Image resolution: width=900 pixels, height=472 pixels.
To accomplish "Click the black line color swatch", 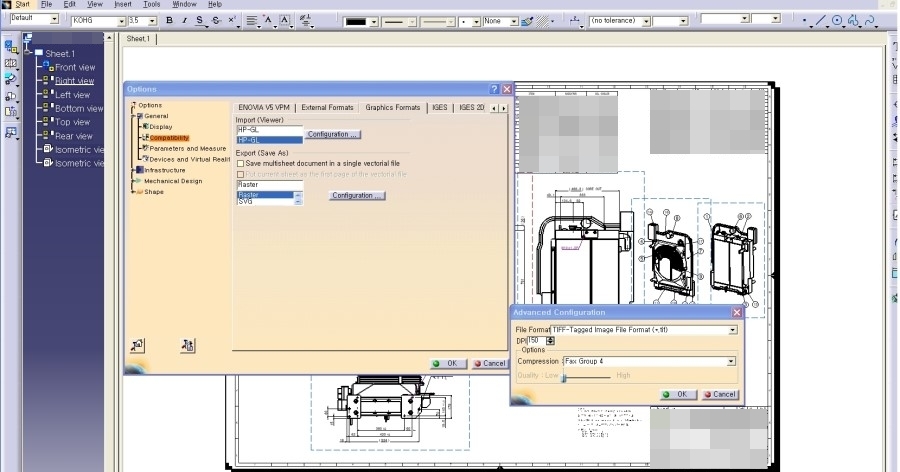I will click(x=356, y=22).
